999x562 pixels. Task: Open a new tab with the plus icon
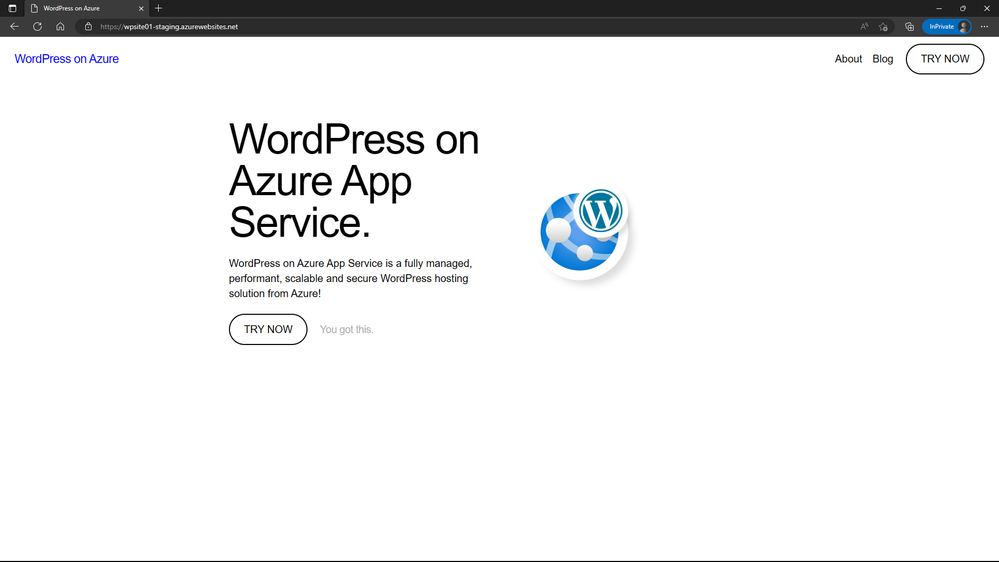coord(159,8)
